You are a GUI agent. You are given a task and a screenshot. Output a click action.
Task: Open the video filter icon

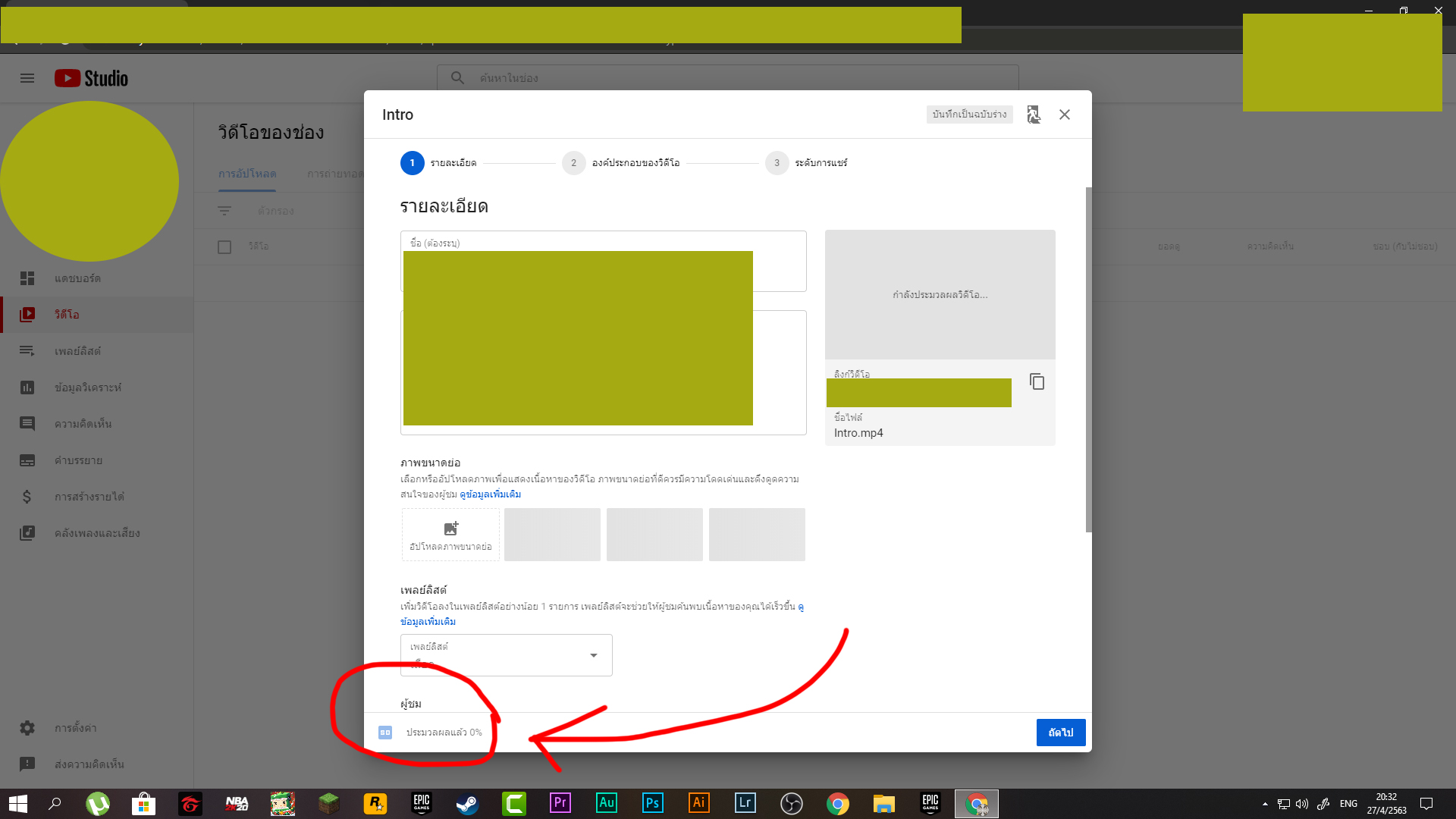(224, 211)
